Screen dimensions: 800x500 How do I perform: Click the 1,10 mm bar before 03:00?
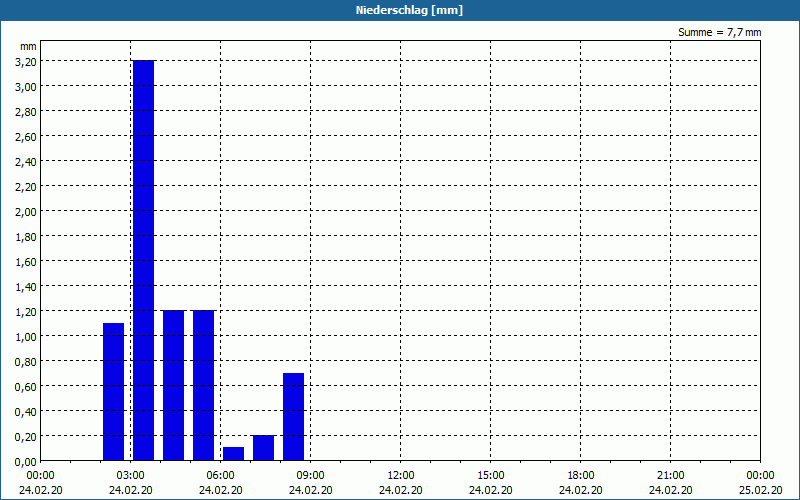[113, 392]
